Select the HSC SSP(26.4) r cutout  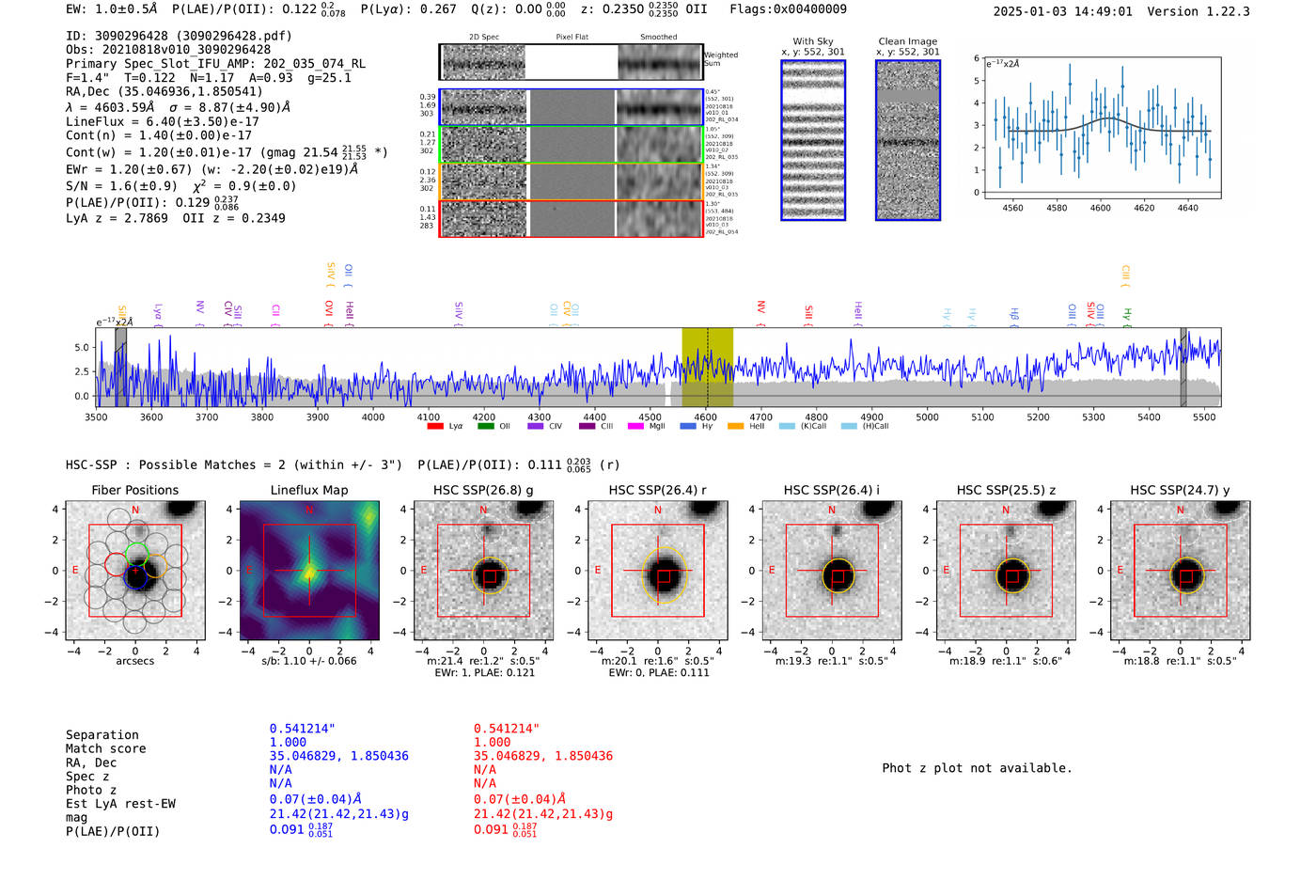tap(658, 570)
